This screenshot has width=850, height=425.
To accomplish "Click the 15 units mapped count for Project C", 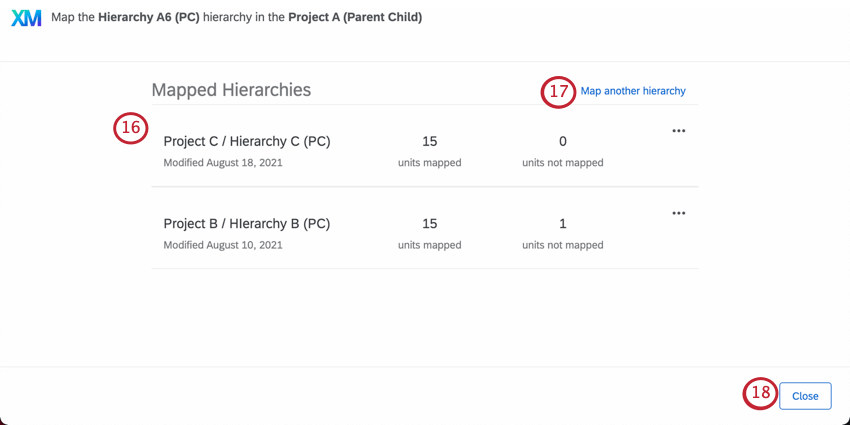I will 429,142.
